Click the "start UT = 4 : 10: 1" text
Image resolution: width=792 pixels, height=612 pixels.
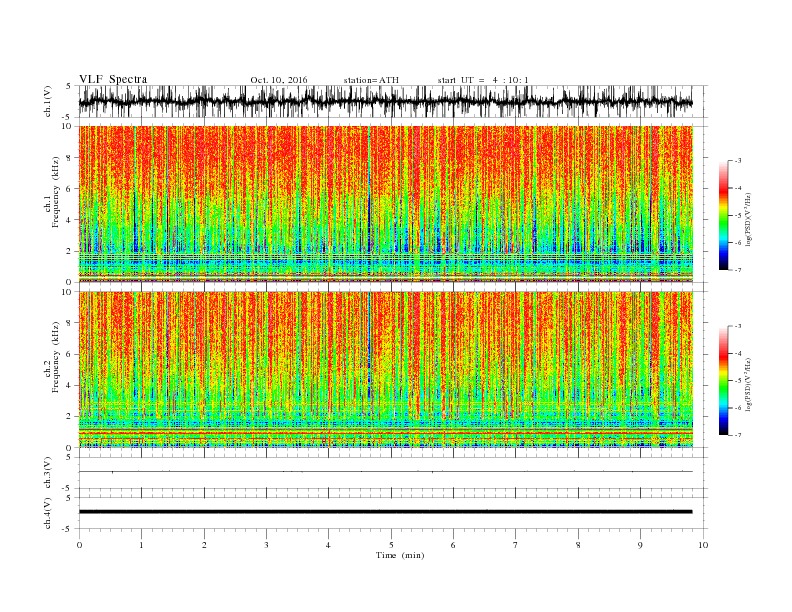[x=483, y=80]
